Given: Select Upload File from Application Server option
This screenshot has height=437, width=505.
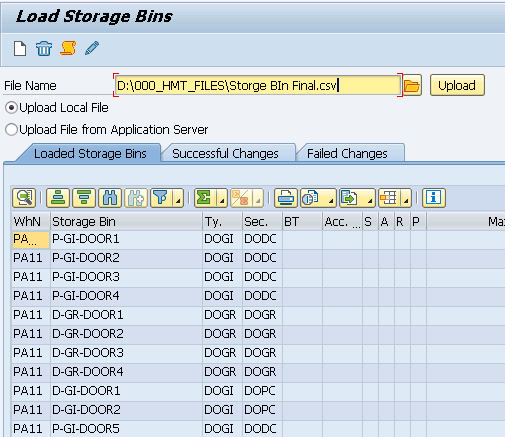Looking at the screenshot, I should click(11, 130).
